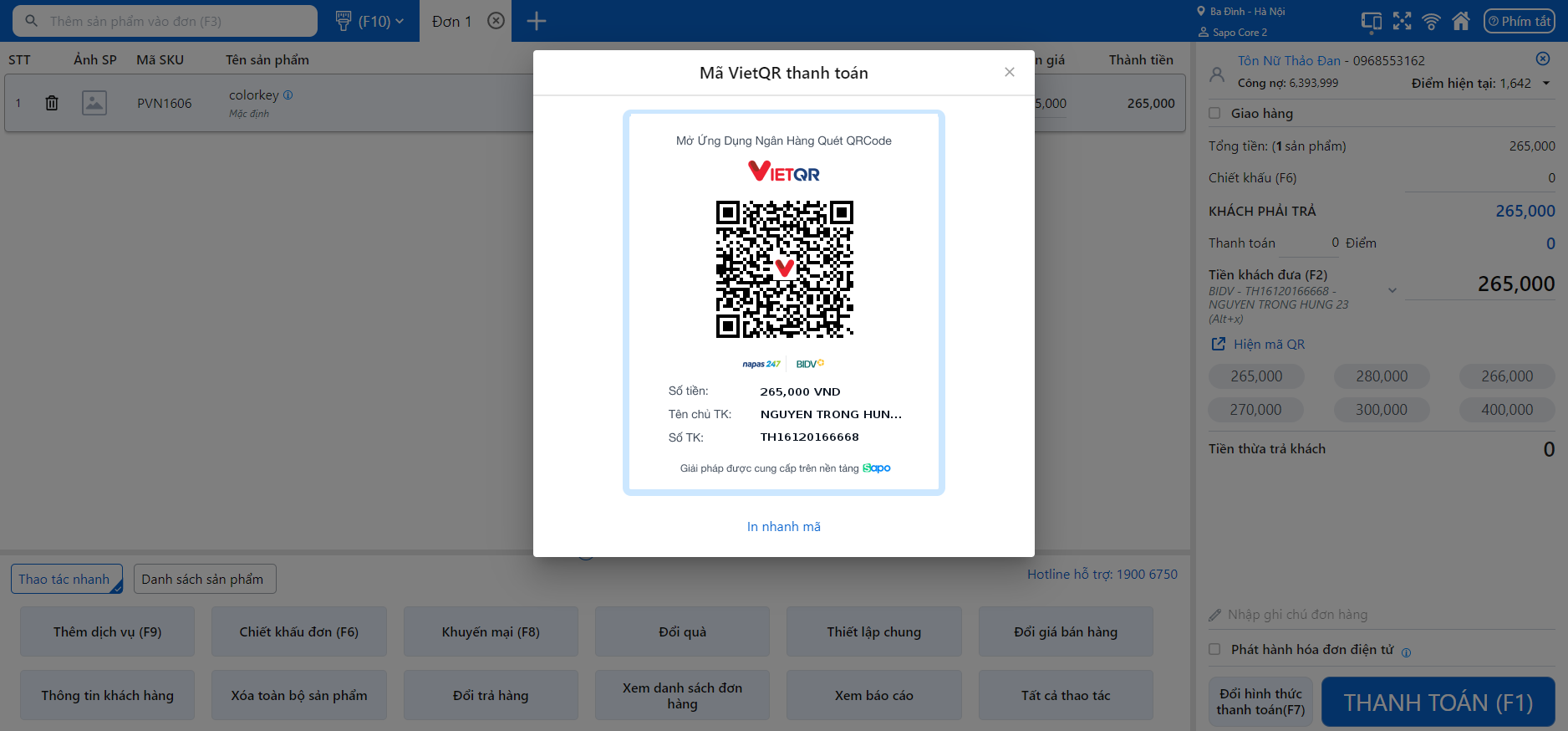Viewport: 1568px width, 731px height.
Task: Switch to the Danh sách sản phẩm tab
Action: coord(205,579)
